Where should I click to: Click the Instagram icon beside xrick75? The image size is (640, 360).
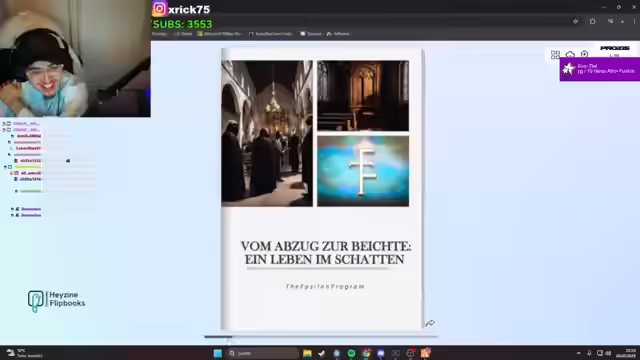tap(160, 9)
